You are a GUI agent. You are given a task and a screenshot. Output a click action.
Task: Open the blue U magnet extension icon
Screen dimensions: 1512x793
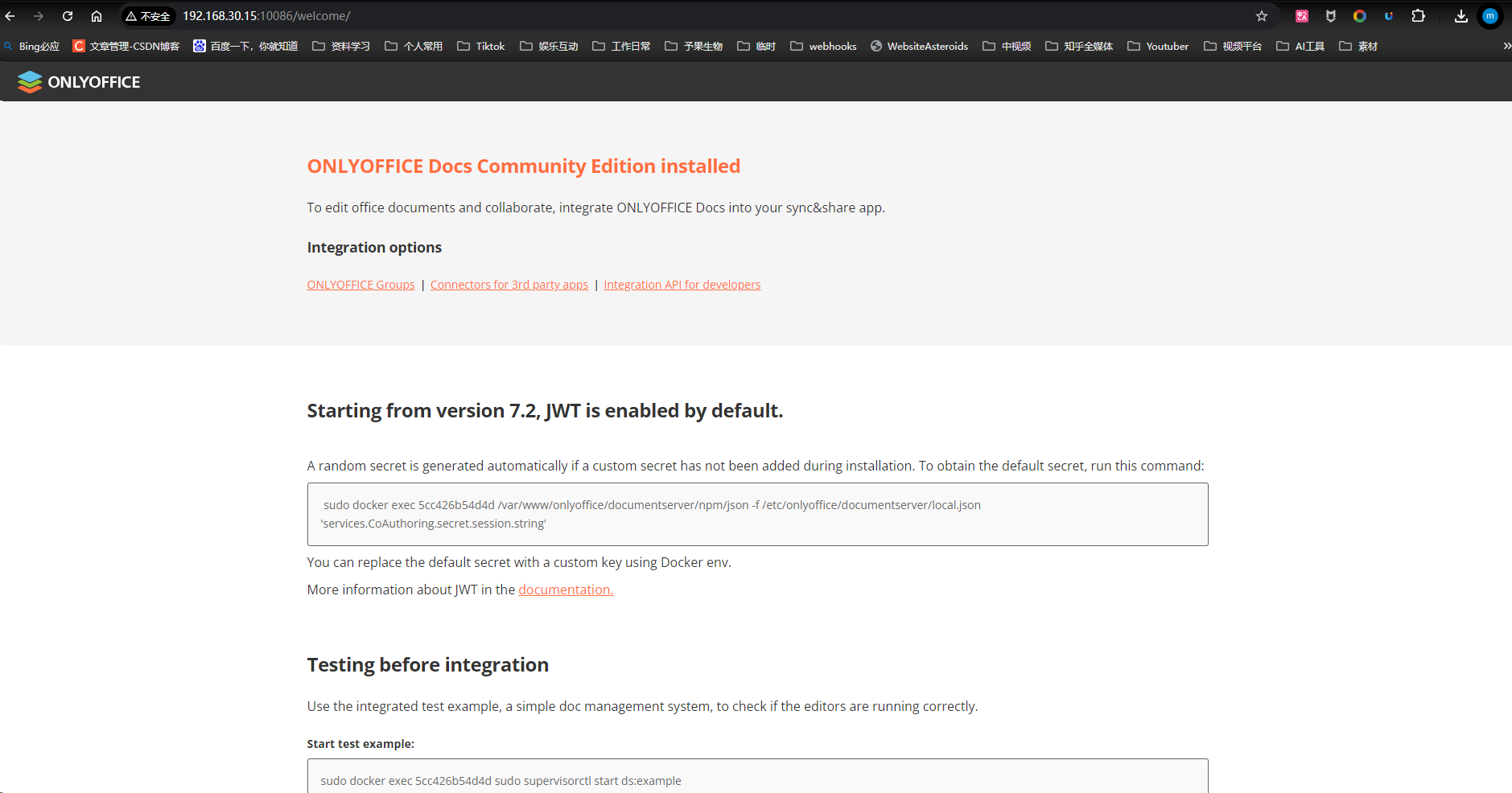(1389, 16)
